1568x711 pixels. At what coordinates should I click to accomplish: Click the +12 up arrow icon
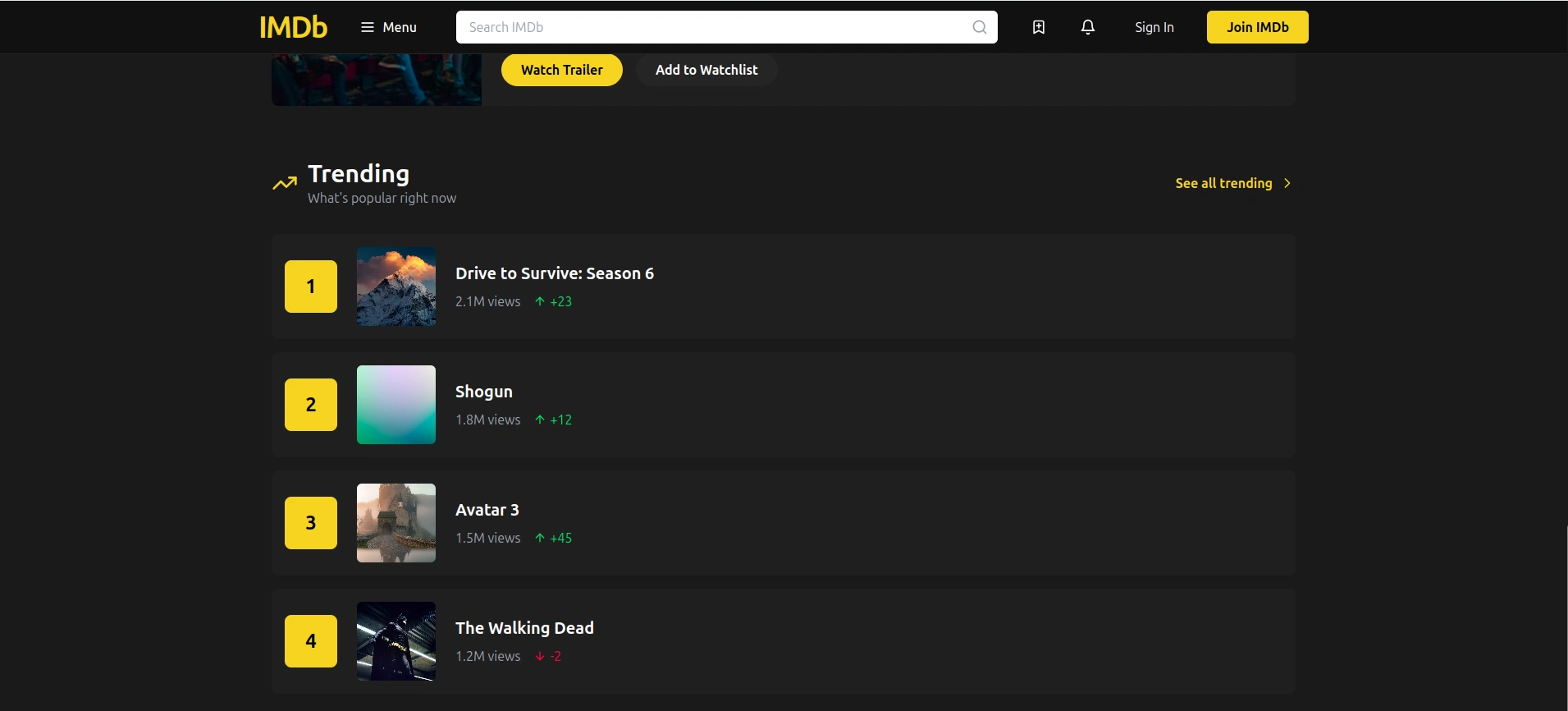tap(540, 420)
